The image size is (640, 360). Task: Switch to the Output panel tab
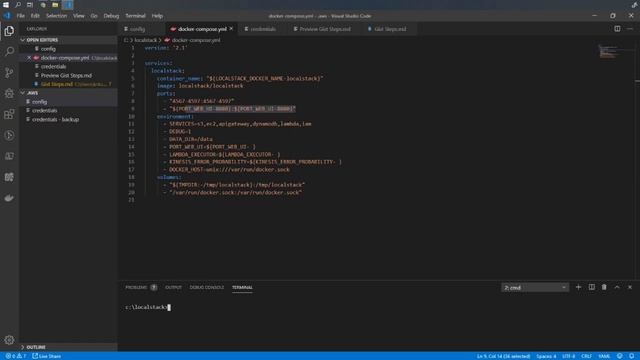173,287
